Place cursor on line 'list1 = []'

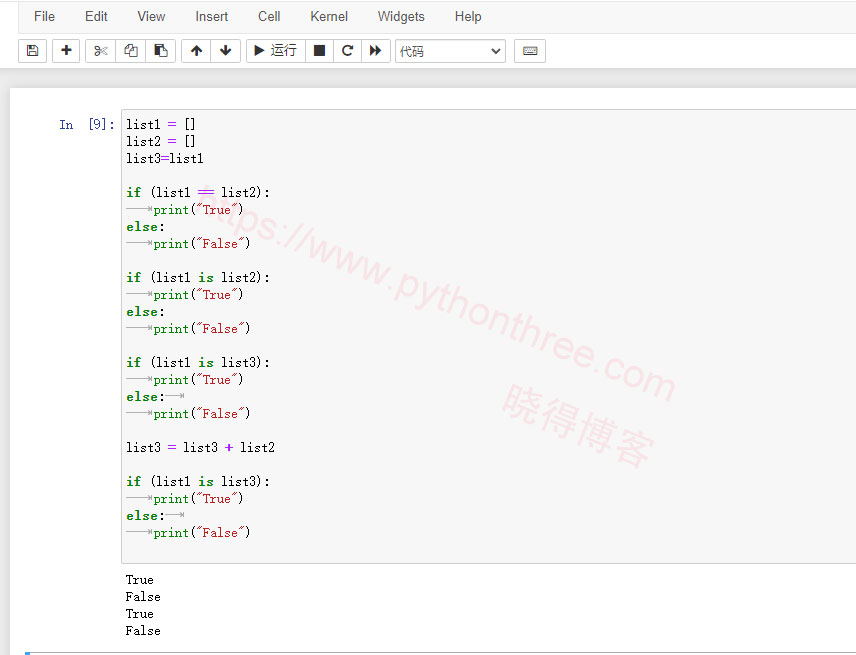click(160, 124)
